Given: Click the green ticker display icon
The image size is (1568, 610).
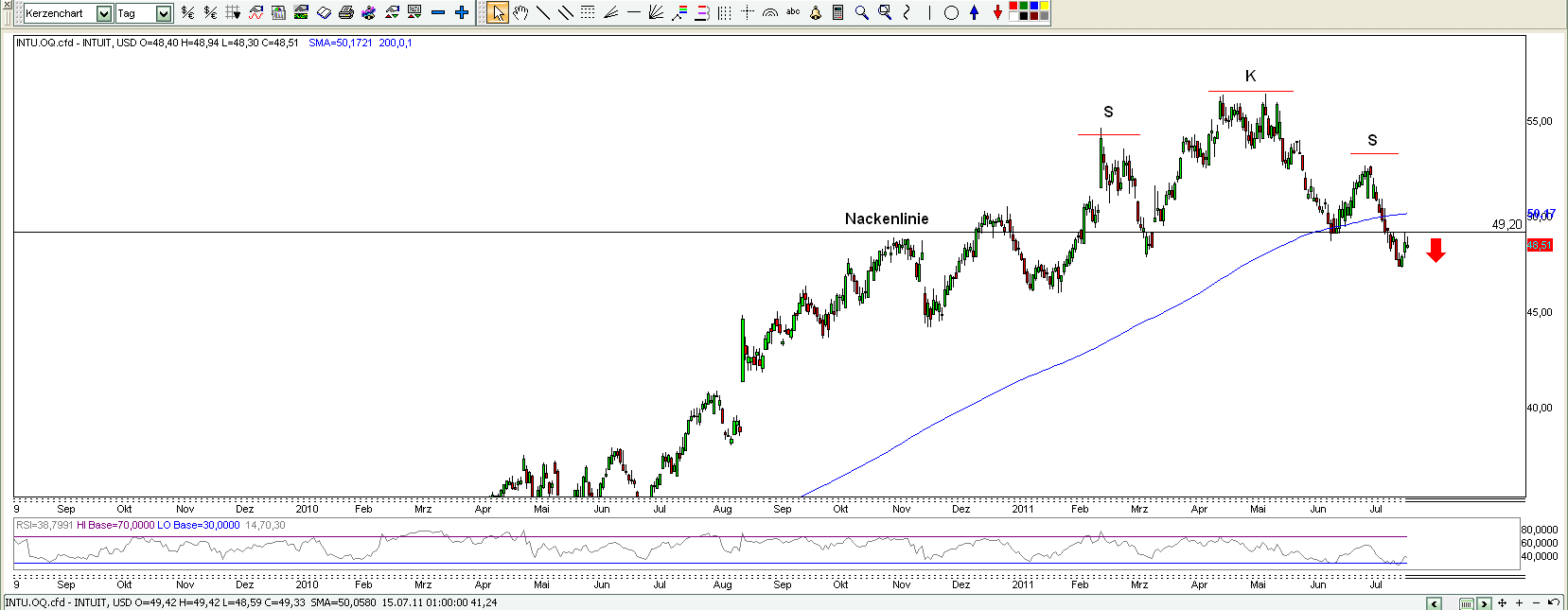Looking at the screenshot, I should [x=301, y=13].
